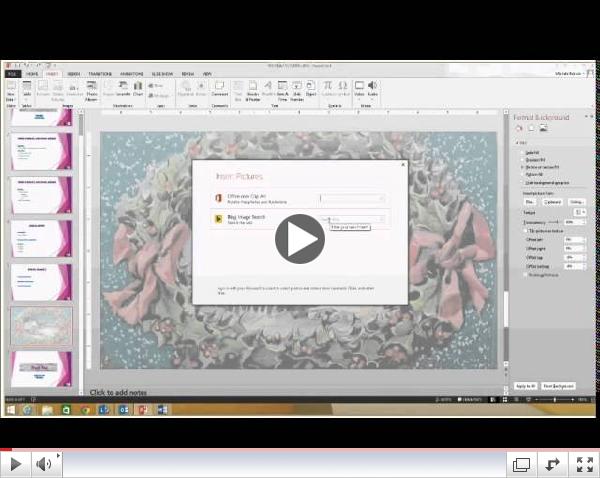Open the Windows Start button

click(11, 410)
